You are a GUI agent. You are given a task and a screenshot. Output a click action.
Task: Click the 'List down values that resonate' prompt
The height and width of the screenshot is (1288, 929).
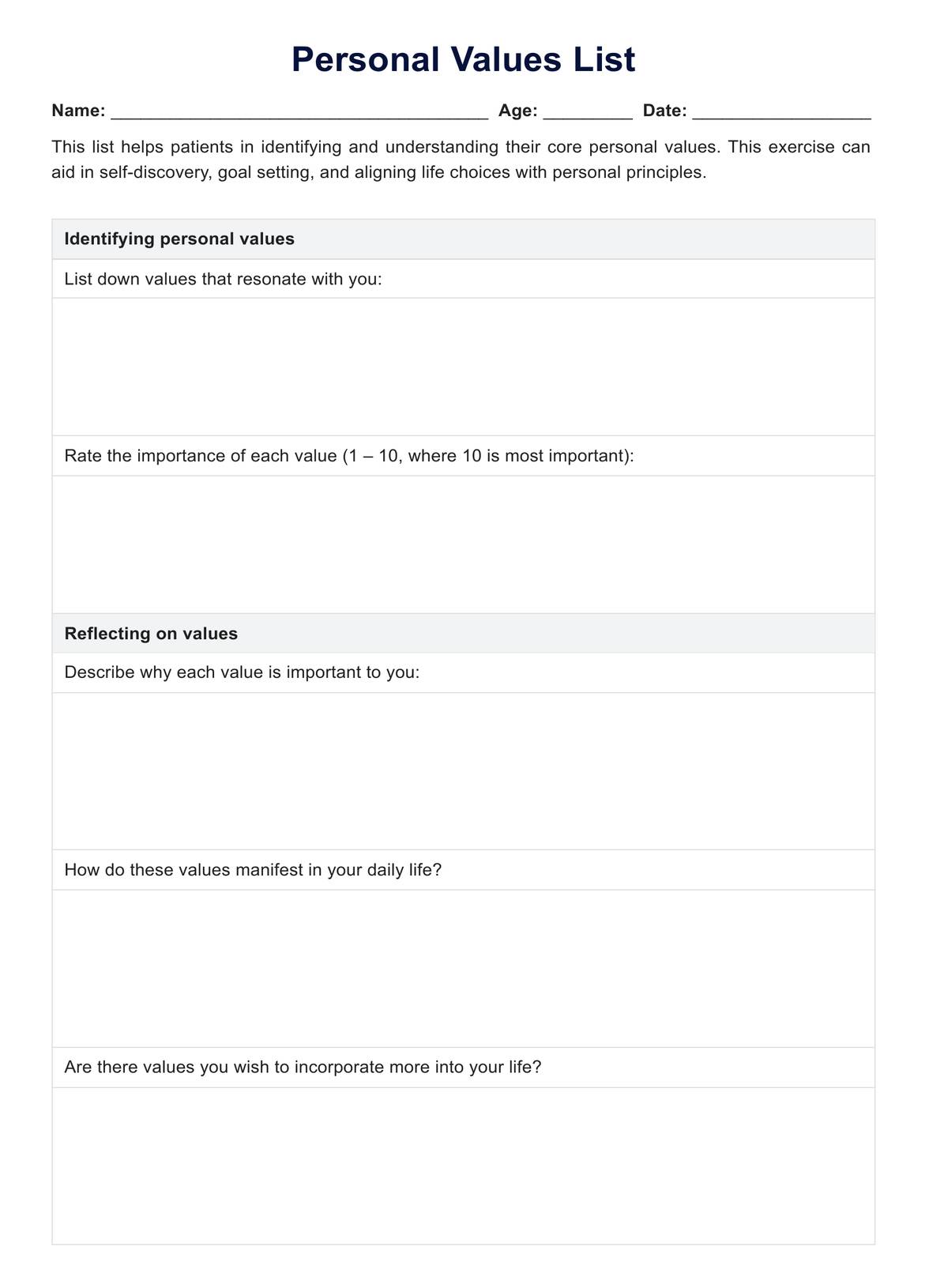223,279
